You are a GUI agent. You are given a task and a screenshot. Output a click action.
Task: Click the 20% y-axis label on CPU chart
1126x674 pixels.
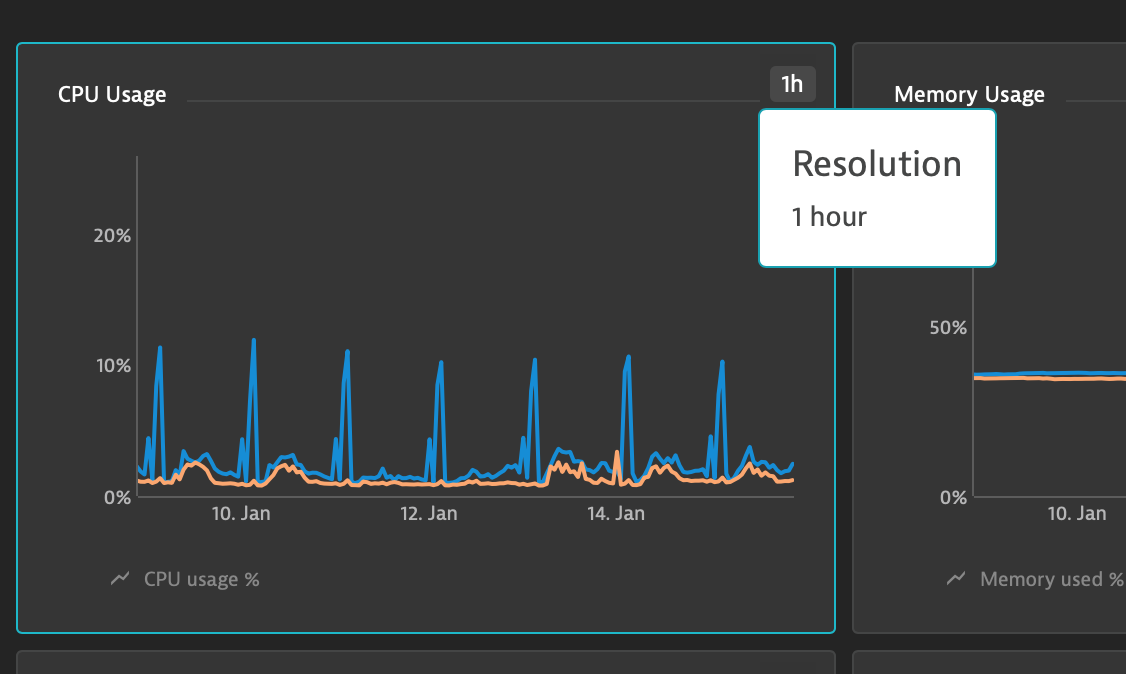112,236
